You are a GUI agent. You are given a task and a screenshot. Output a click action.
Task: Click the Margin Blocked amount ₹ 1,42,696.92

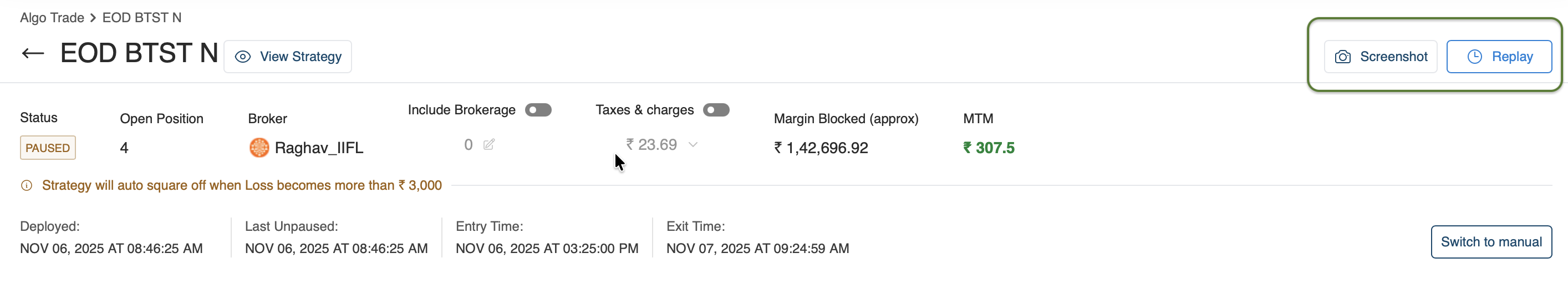pyautogui.click(x=821, y=148)
